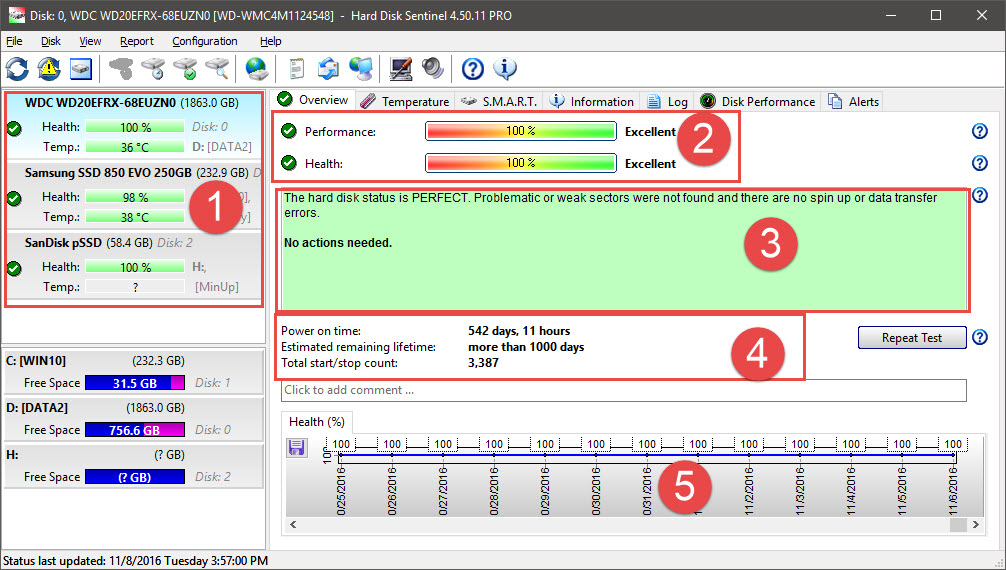The width and height of the screenshot is (1006, 570).
Task: Click the disk with green checkmark toolbar icon
Action: pos(185,68)
